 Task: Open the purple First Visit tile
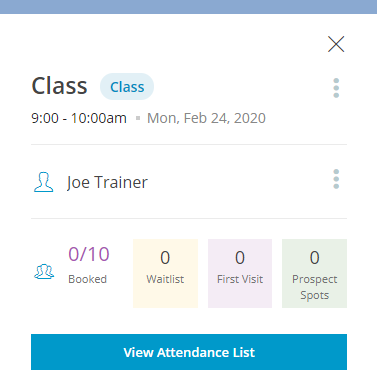coord(240,273)
